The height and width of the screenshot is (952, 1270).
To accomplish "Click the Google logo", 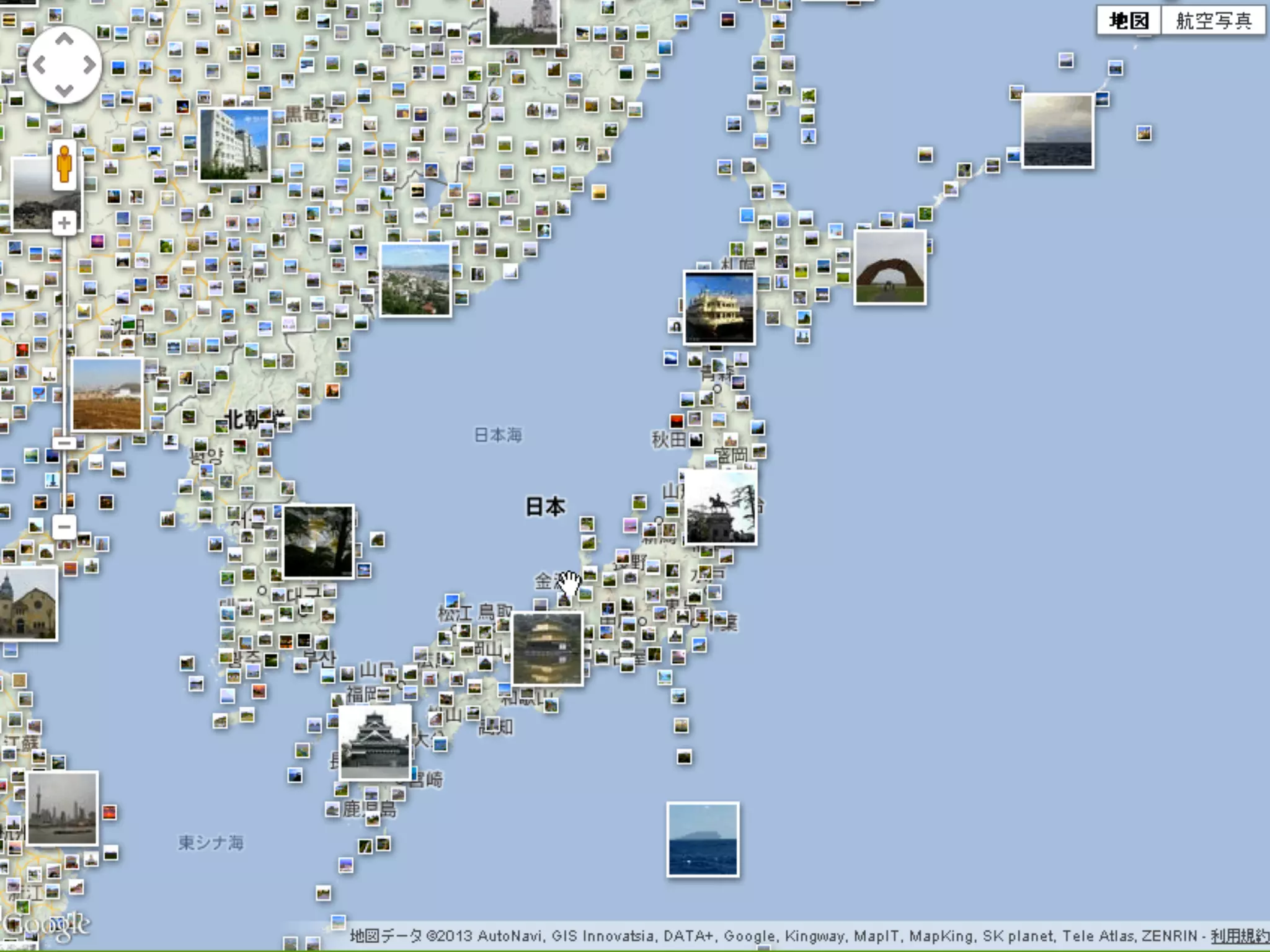I will [x=47, y=927].
